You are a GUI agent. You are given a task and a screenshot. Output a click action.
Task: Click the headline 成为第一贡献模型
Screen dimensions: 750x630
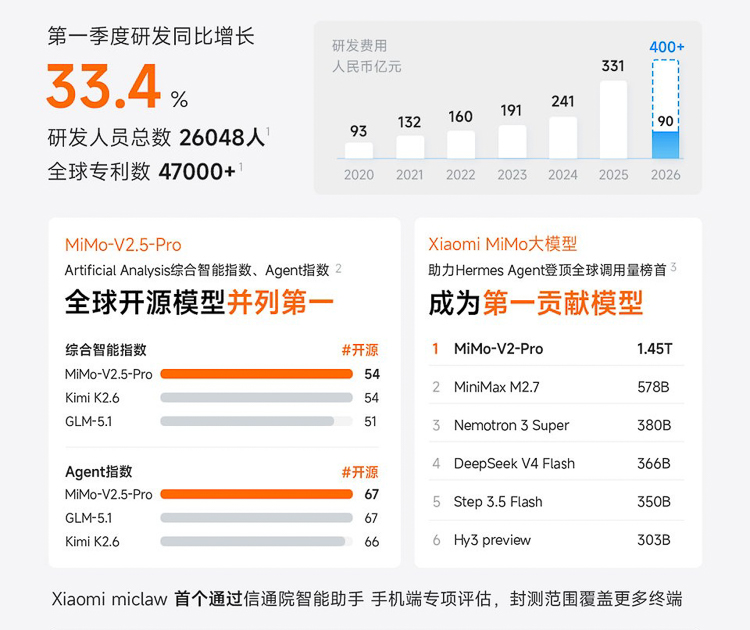tap(536, 303)
